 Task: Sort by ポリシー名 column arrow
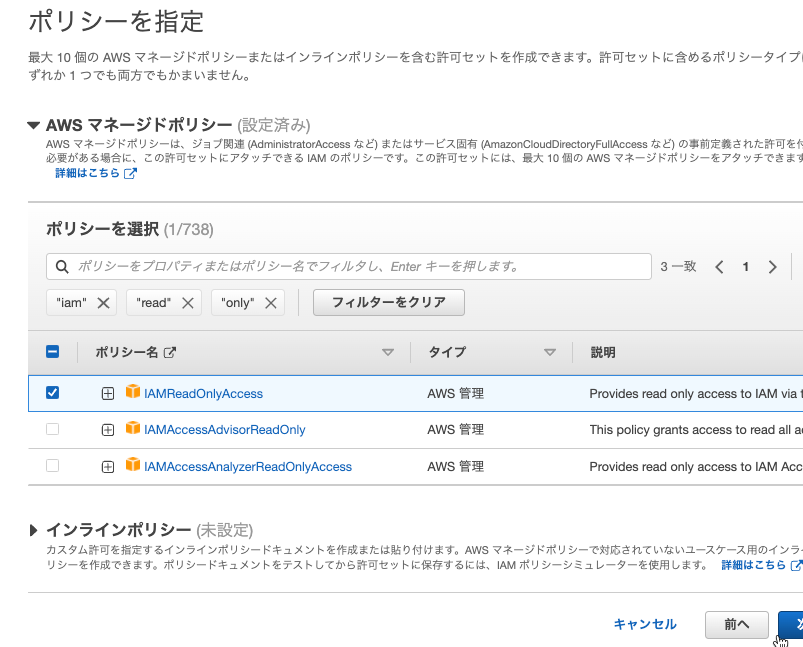(388, 352)
